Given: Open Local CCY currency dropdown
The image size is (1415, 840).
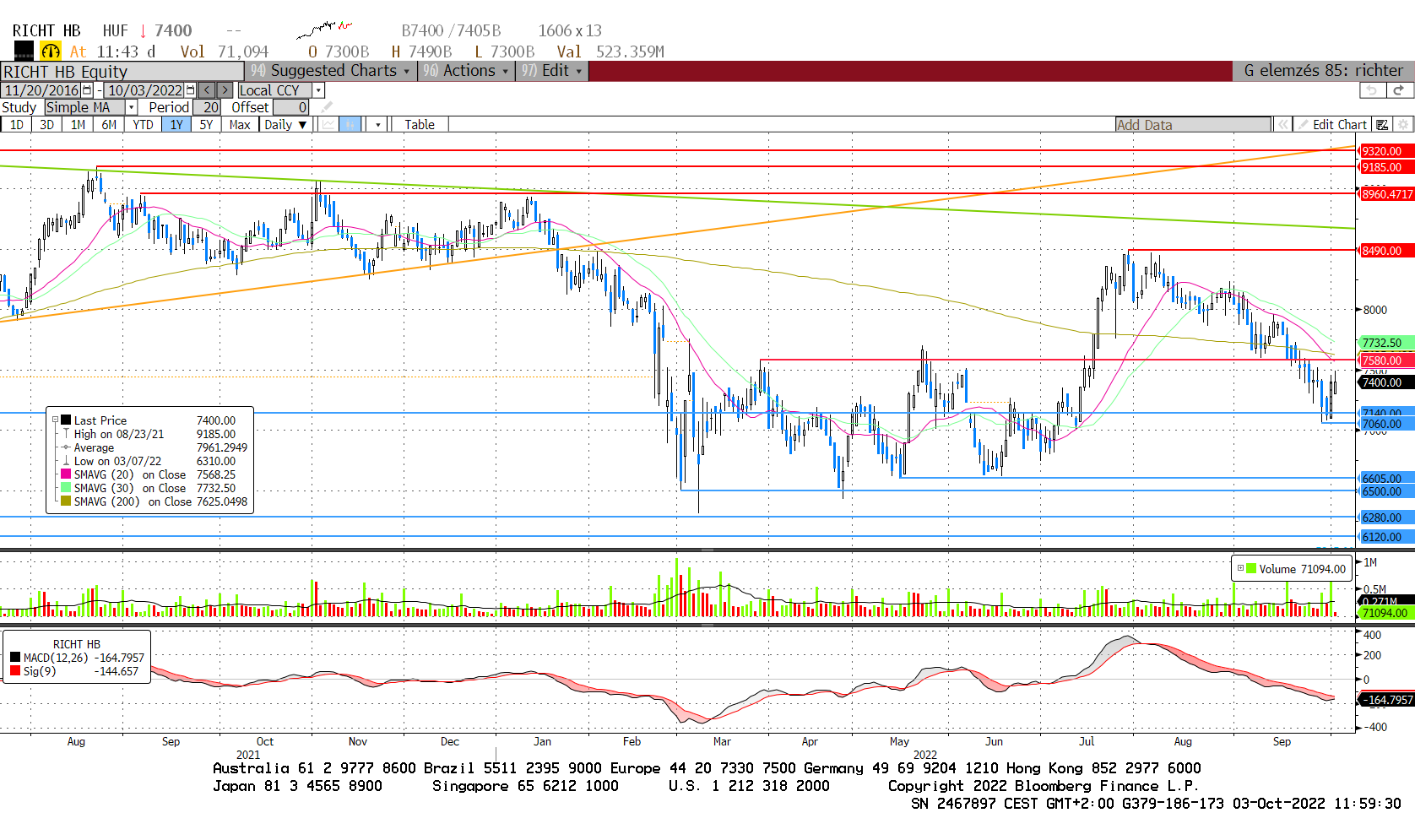Looking at the screenshot, I should tap(318, 90).
